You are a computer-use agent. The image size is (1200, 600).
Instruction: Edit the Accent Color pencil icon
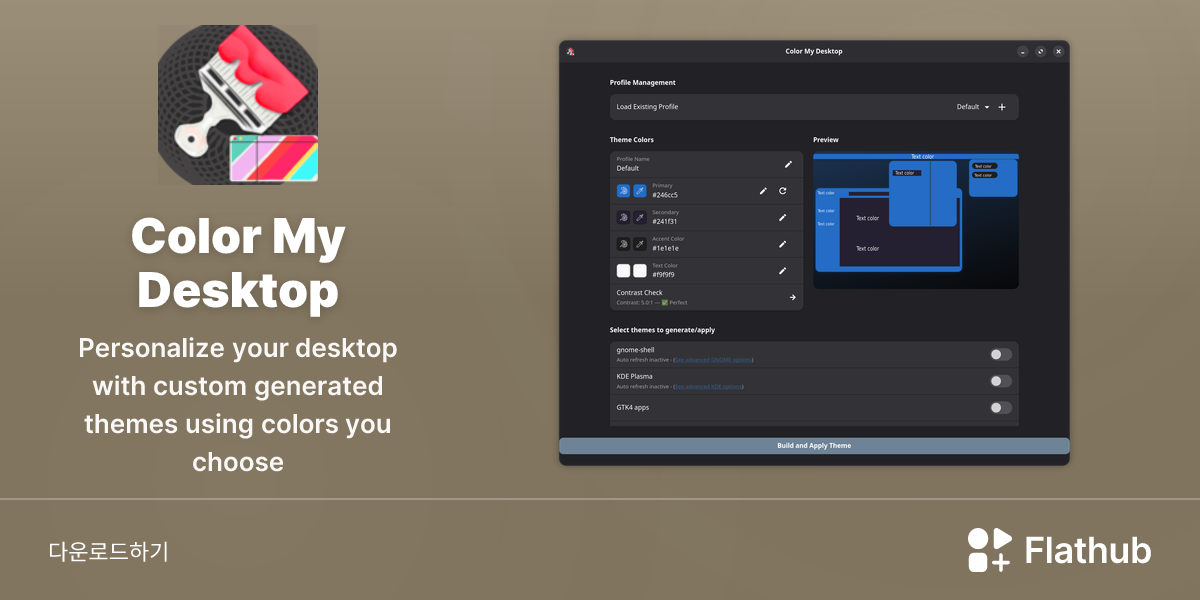pos(783,243)
